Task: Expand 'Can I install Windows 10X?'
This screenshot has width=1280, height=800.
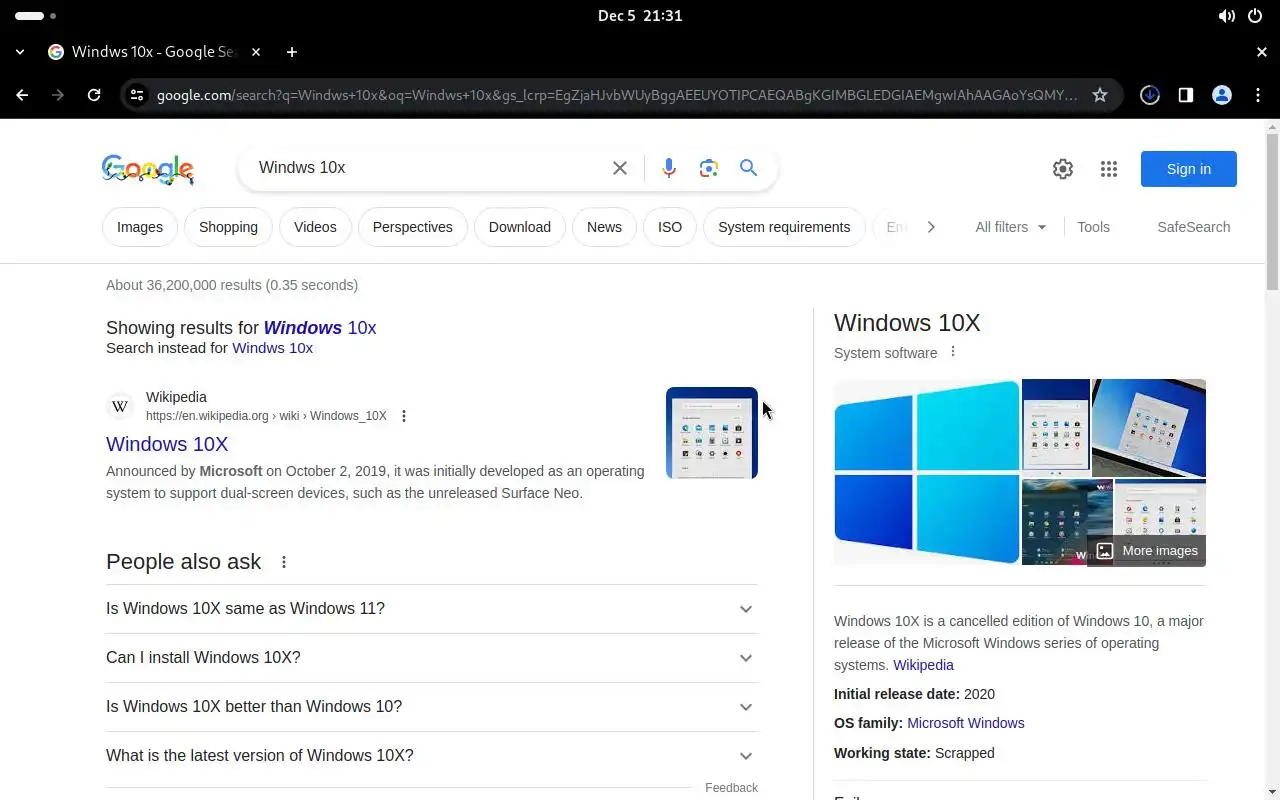Action: click(x=432, y=658)
